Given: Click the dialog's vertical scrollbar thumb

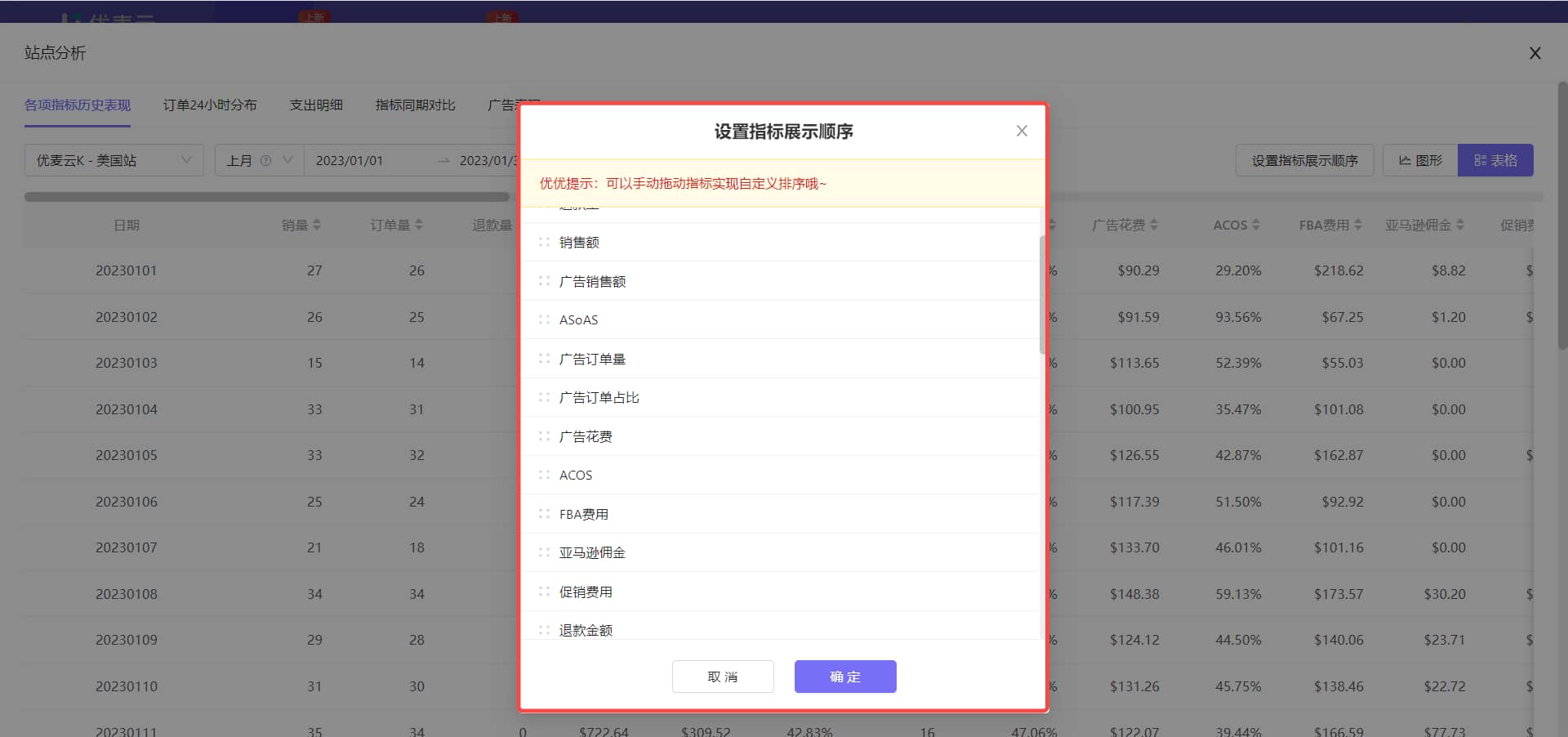Looking at the screenshot, I should pyautogui.click(x=1042, y=294).
